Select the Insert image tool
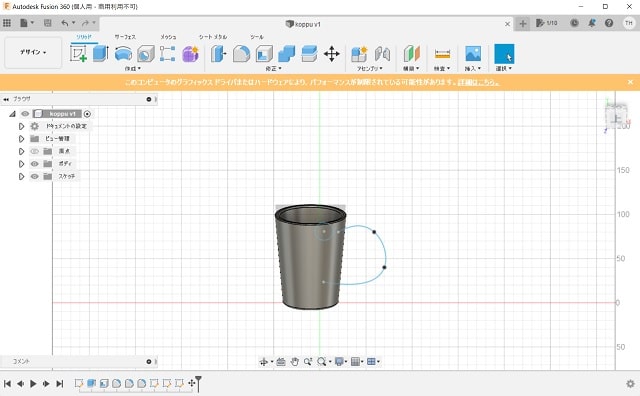This screenshot has height=396, width=640. [x=473, y=53]
